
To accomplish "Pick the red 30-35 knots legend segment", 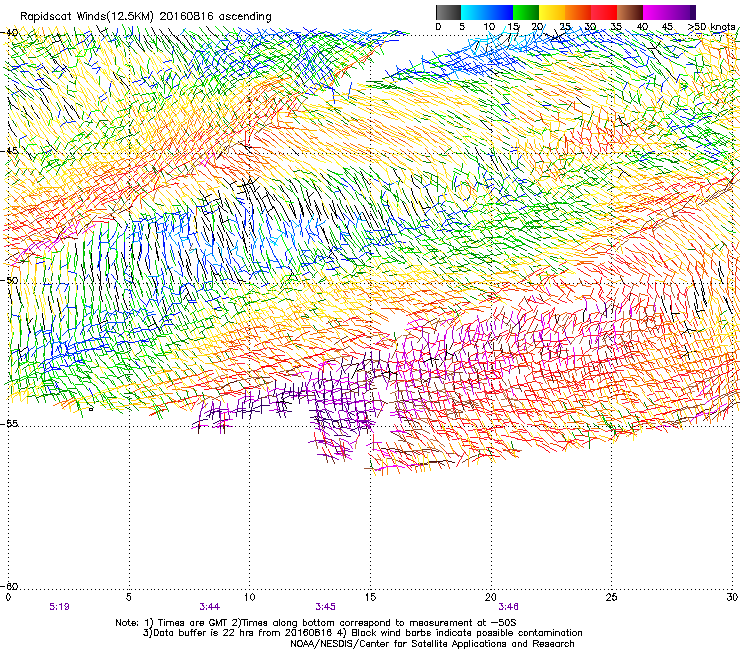I will [604, 12].
